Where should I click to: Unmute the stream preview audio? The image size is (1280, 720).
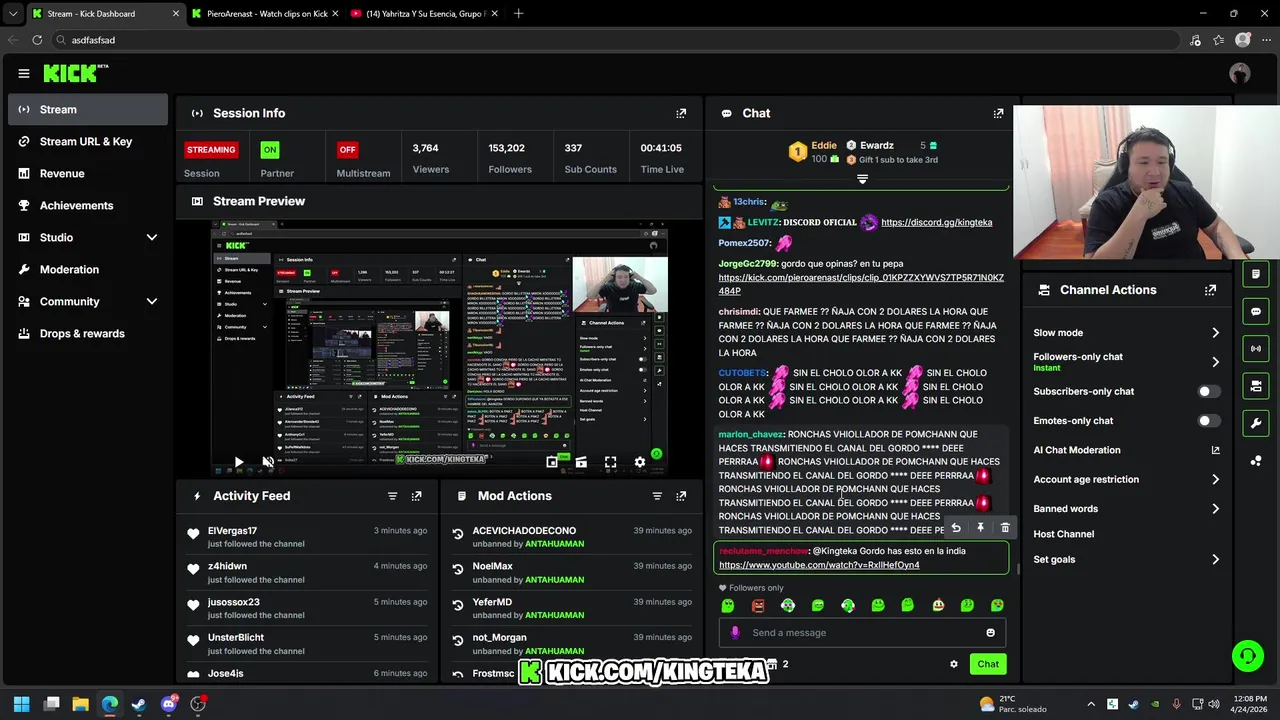pyautogui.click(x=268, y=462)
